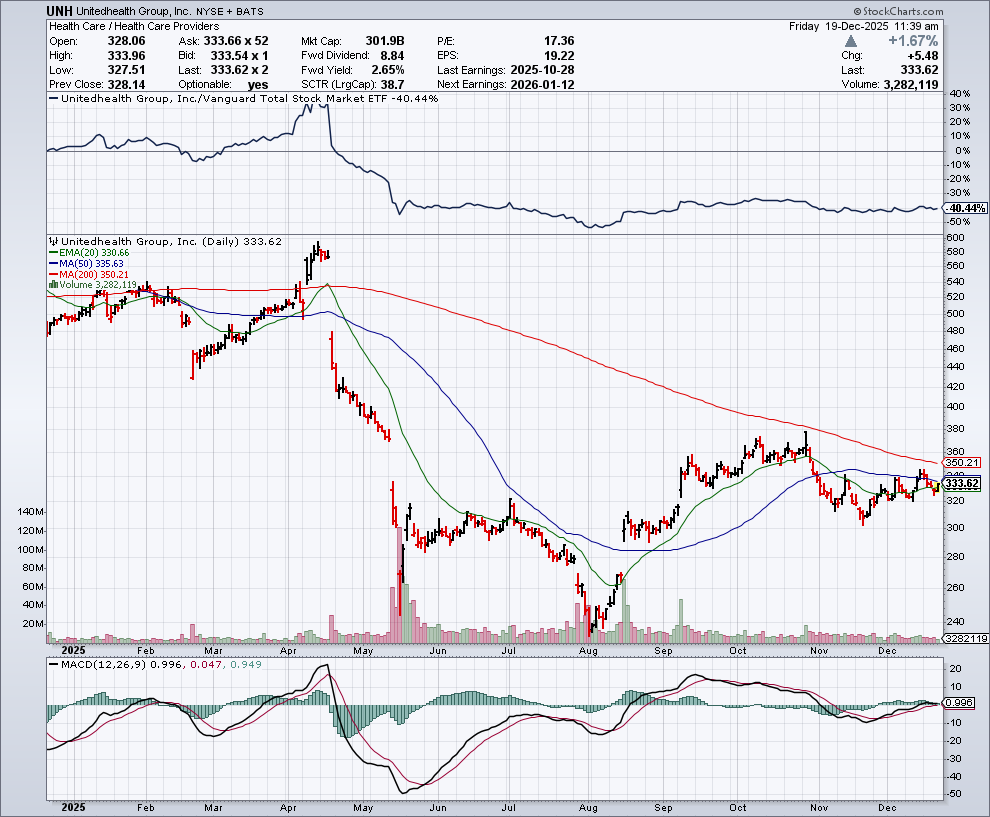Click the -40.44% relative strength axis tag
This screenshot has height=817, width=990.
pos(964,208)
